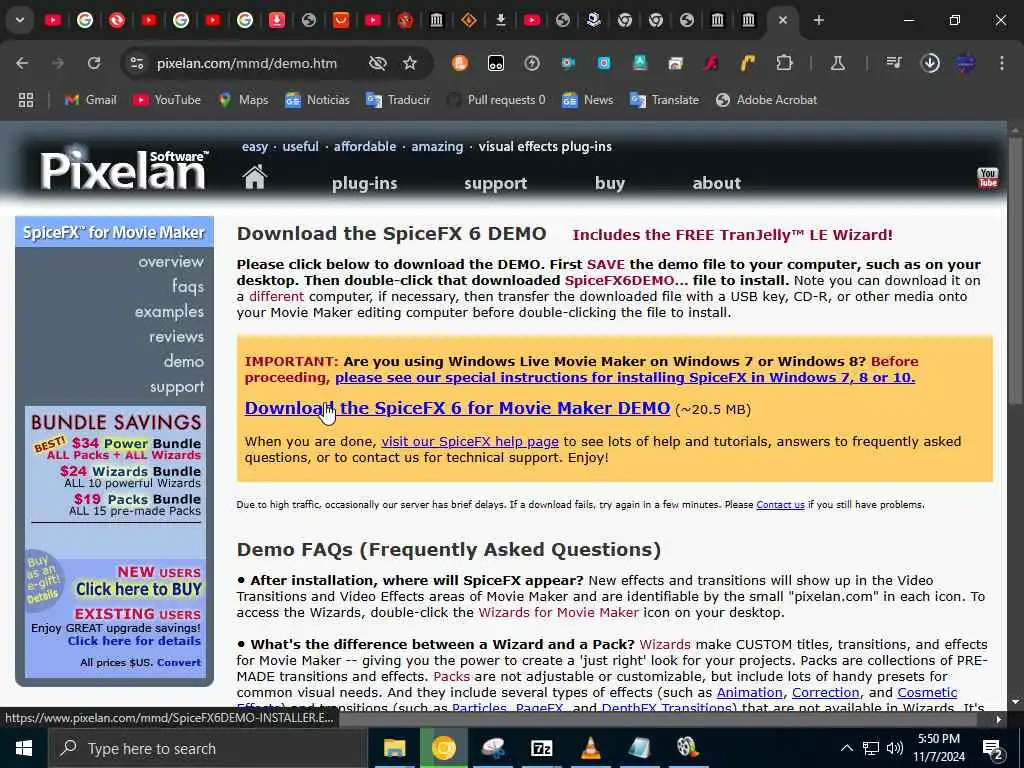Screen dimensions: 1024x768
Task: Open Buy as an e-gift details badge
Action: point(43,579)
